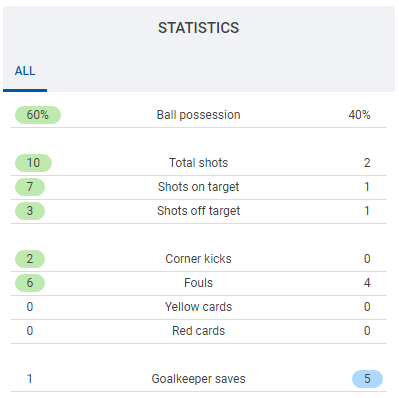Click the green 10 total shots badge
Screen dimensions: 399x398
tap(33, 163)
